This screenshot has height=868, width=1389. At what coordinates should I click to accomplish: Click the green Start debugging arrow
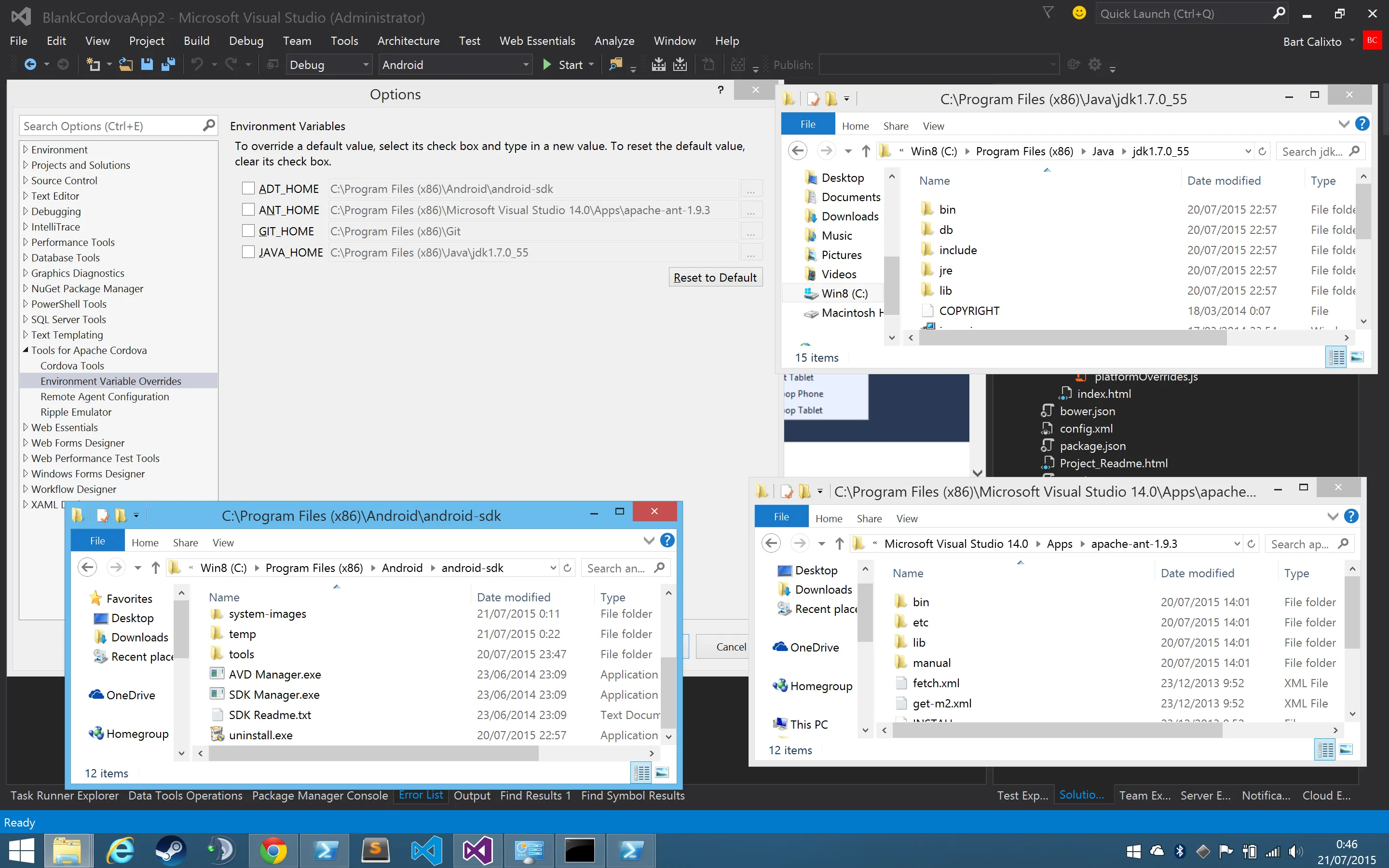pos(547,64)
